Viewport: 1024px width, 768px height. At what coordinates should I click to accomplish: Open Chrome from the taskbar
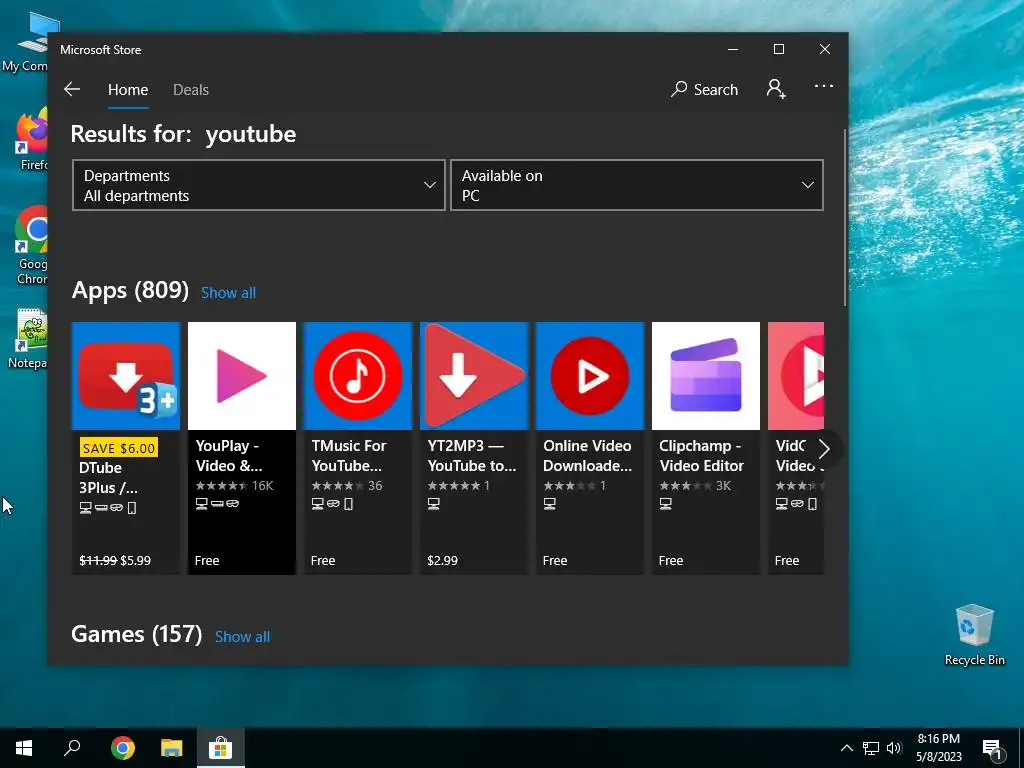pyautogui.click(x=122, y=748)
